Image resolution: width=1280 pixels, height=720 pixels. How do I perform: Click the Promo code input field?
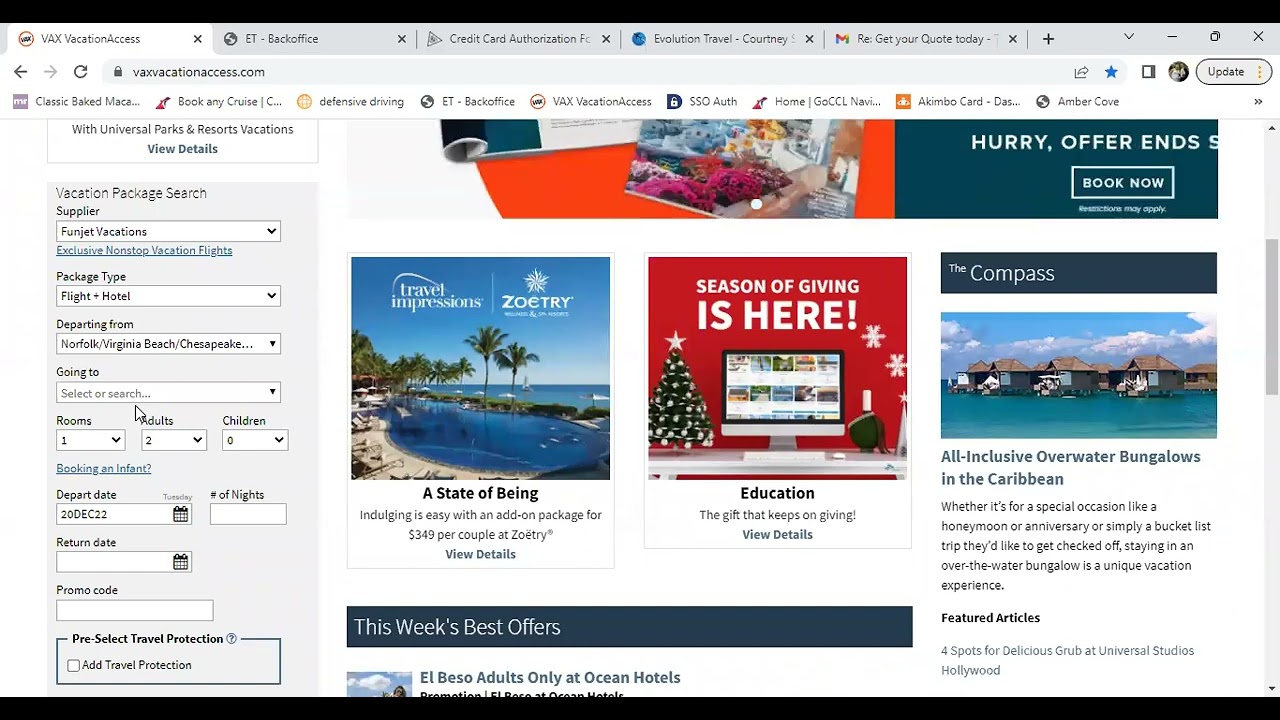tap(135, 610)
